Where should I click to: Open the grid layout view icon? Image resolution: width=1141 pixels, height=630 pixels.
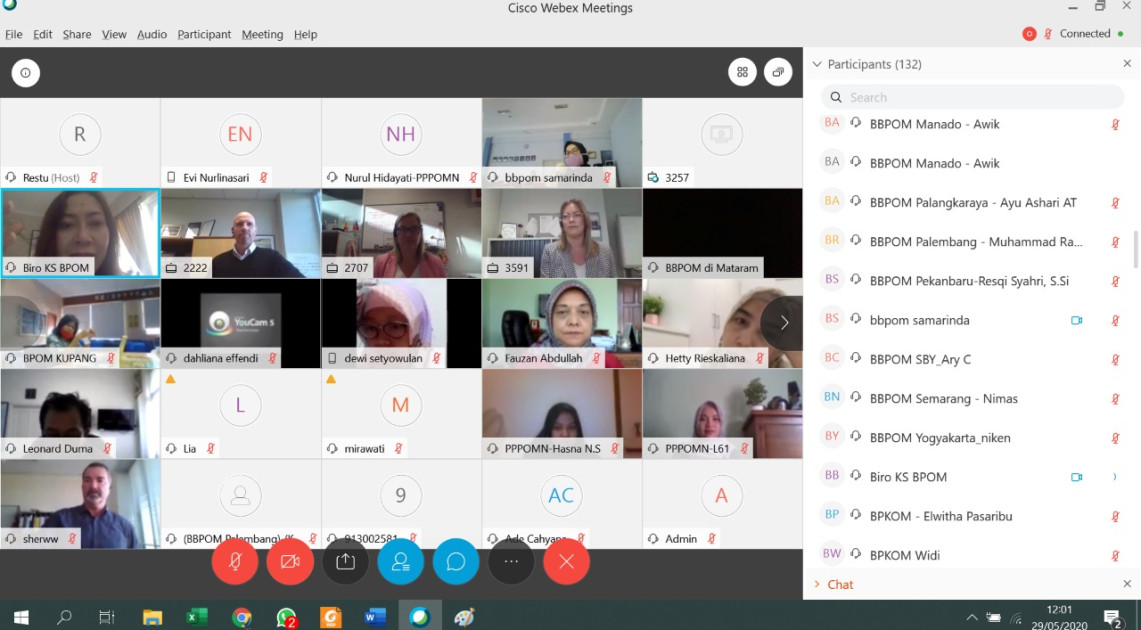point(742,72)
